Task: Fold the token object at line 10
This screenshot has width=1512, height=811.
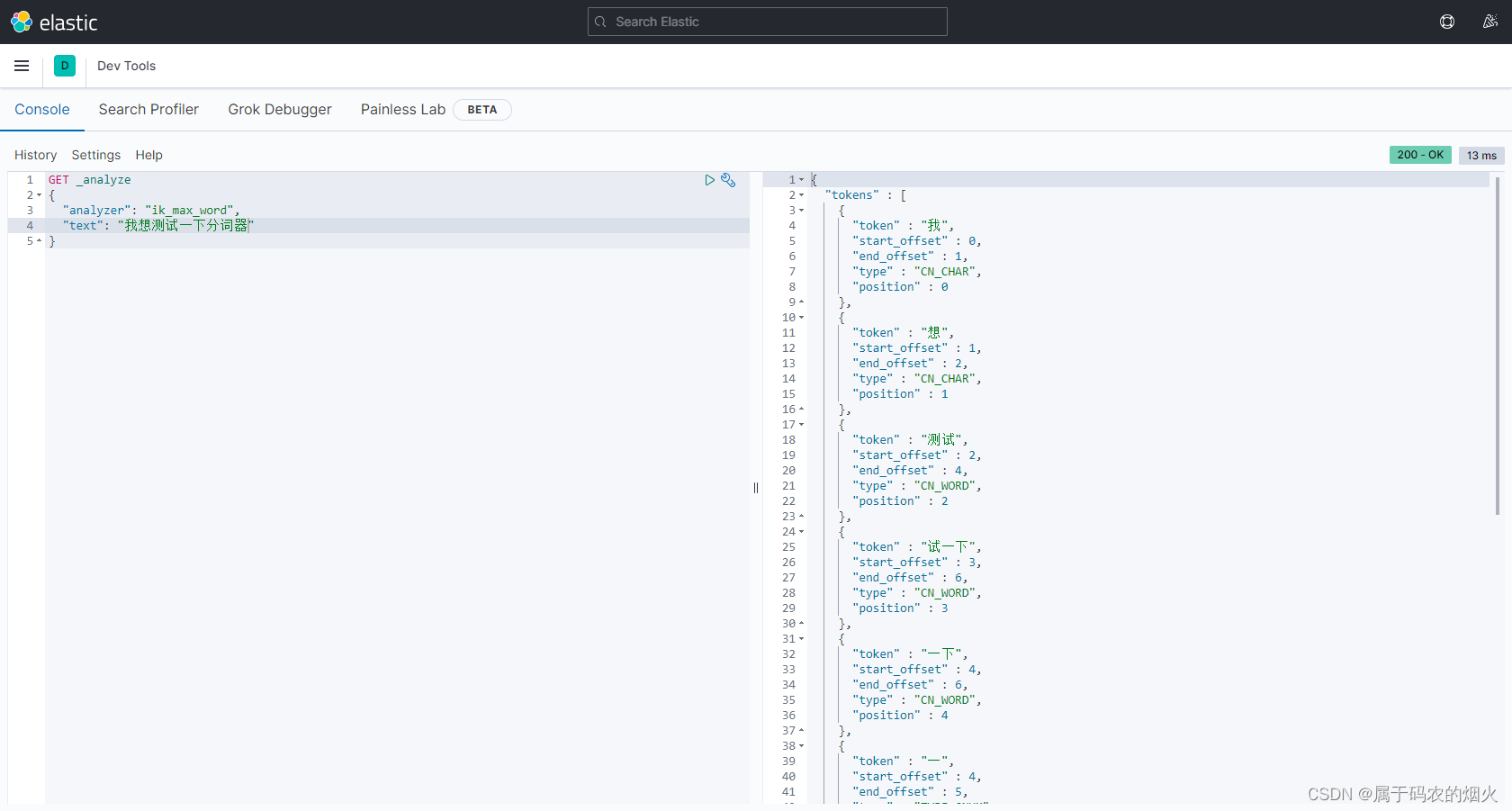Action: pos(802,318)
